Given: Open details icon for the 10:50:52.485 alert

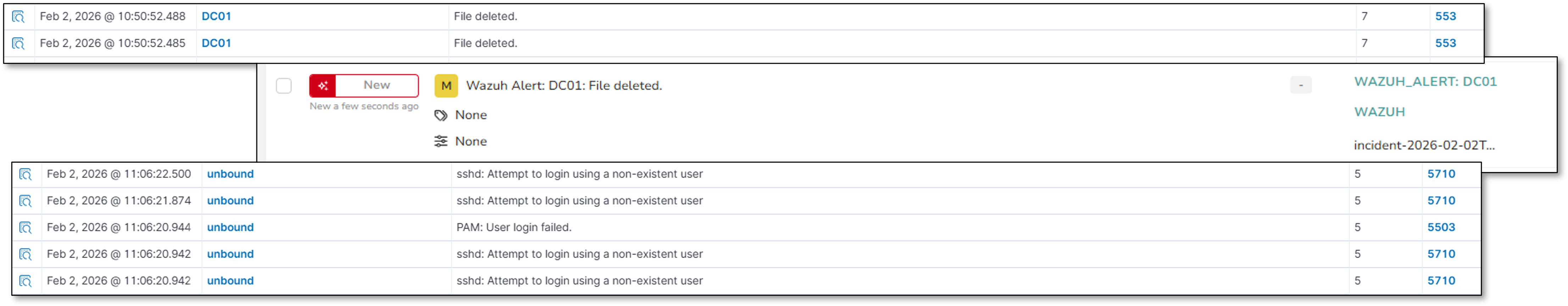Looking at the screenshot, I should (19, 44).
